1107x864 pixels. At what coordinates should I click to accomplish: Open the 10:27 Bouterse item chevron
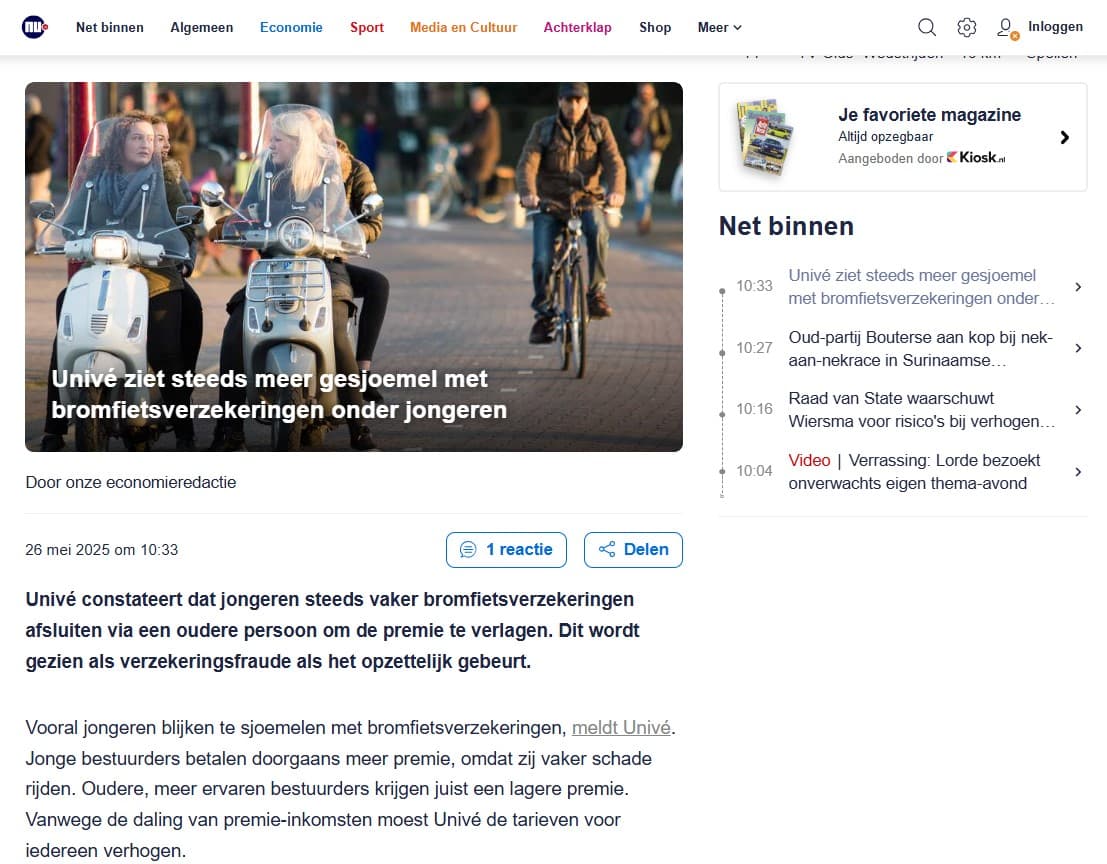(1077, 348)
